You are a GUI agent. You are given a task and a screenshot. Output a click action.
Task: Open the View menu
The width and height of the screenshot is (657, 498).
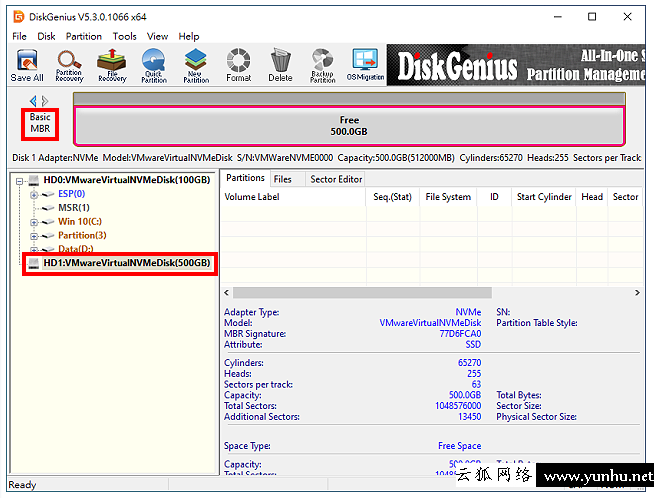point(158,36)
